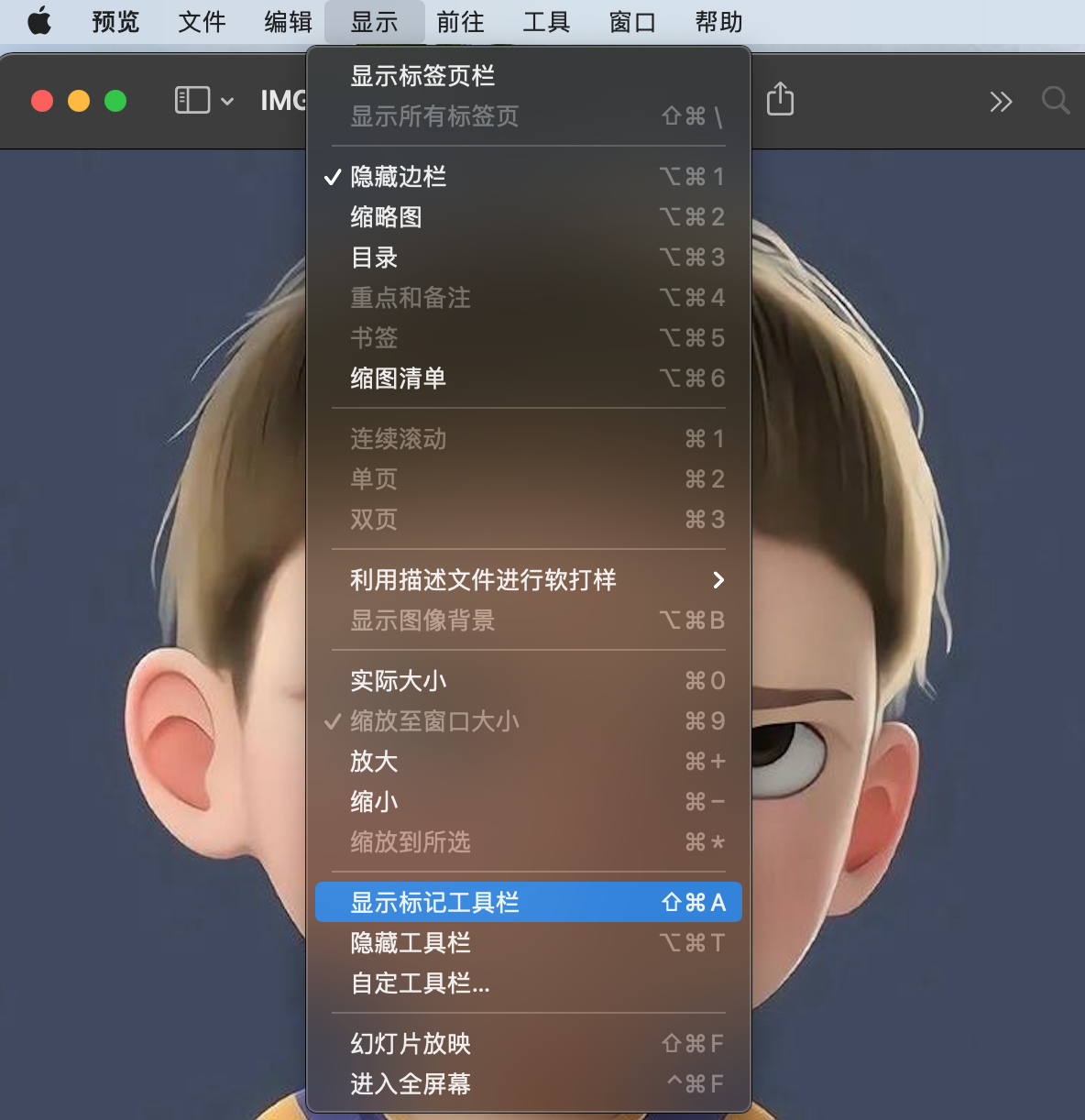Click the search magnifier icon
The image size is (1085, 1120).
(x=1056, y=100)
